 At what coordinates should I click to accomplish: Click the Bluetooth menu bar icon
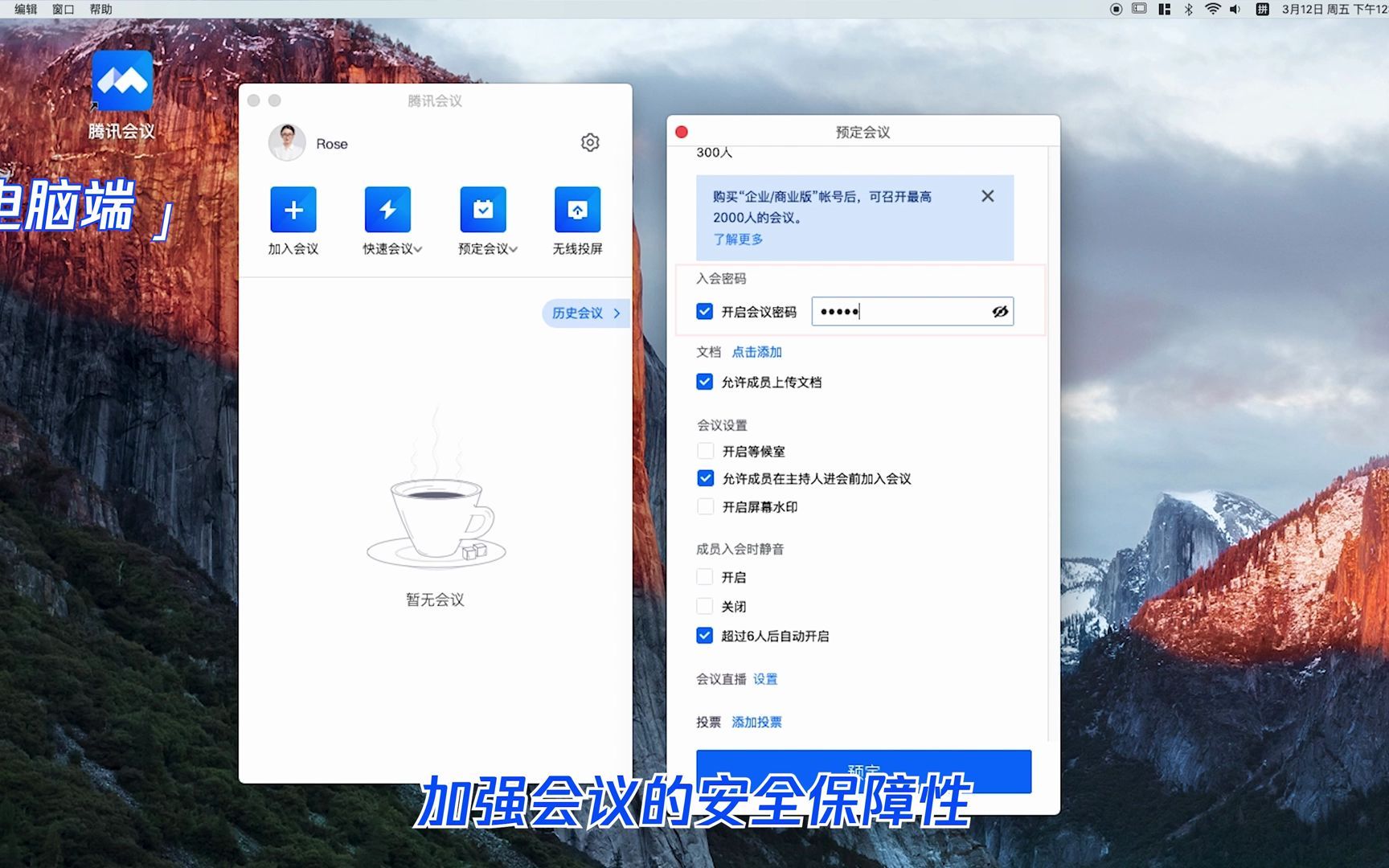[x=1188, y=9]
